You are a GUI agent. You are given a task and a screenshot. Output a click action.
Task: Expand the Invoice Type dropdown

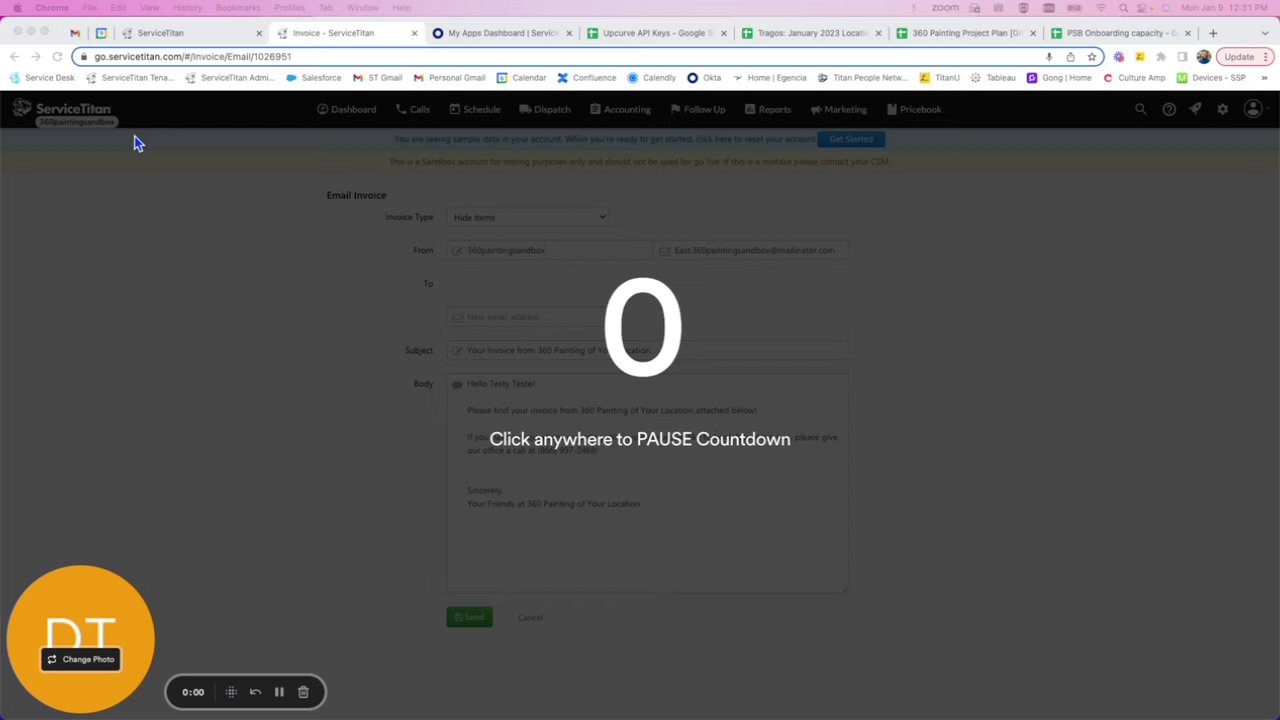tap(528, 217)
